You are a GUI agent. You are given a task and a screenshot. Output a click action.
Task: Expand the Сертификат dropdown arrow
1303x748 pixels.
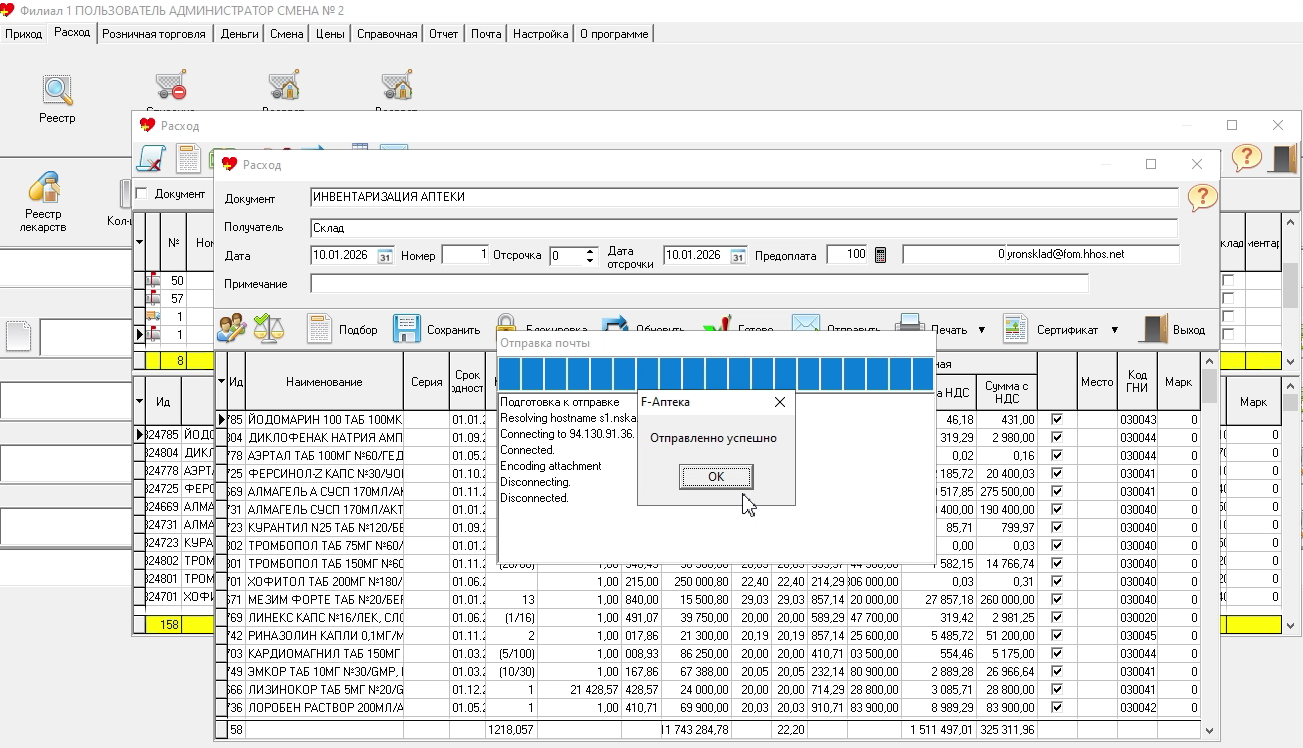point(1113,330)
